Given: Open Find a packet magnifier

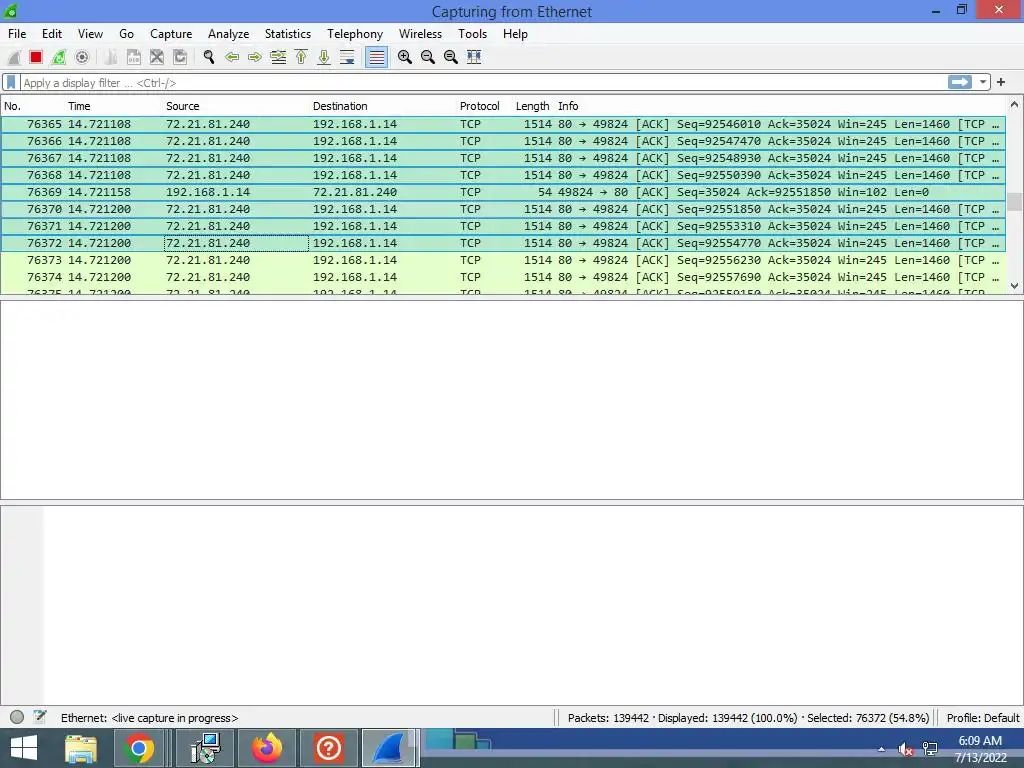Looking at the screenshot, I should 209,57.
